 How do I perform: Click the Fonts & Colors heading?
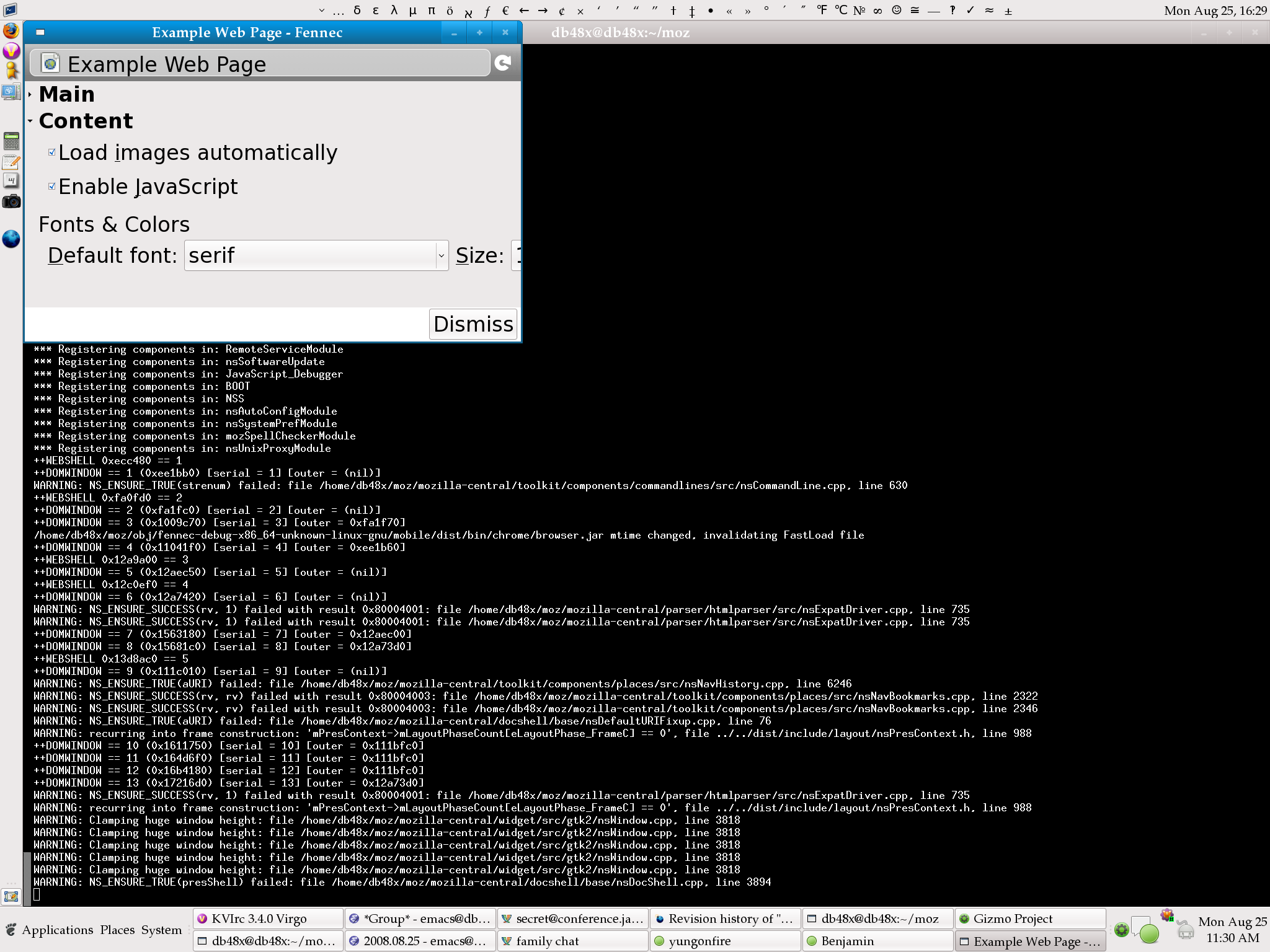[114, 224]
